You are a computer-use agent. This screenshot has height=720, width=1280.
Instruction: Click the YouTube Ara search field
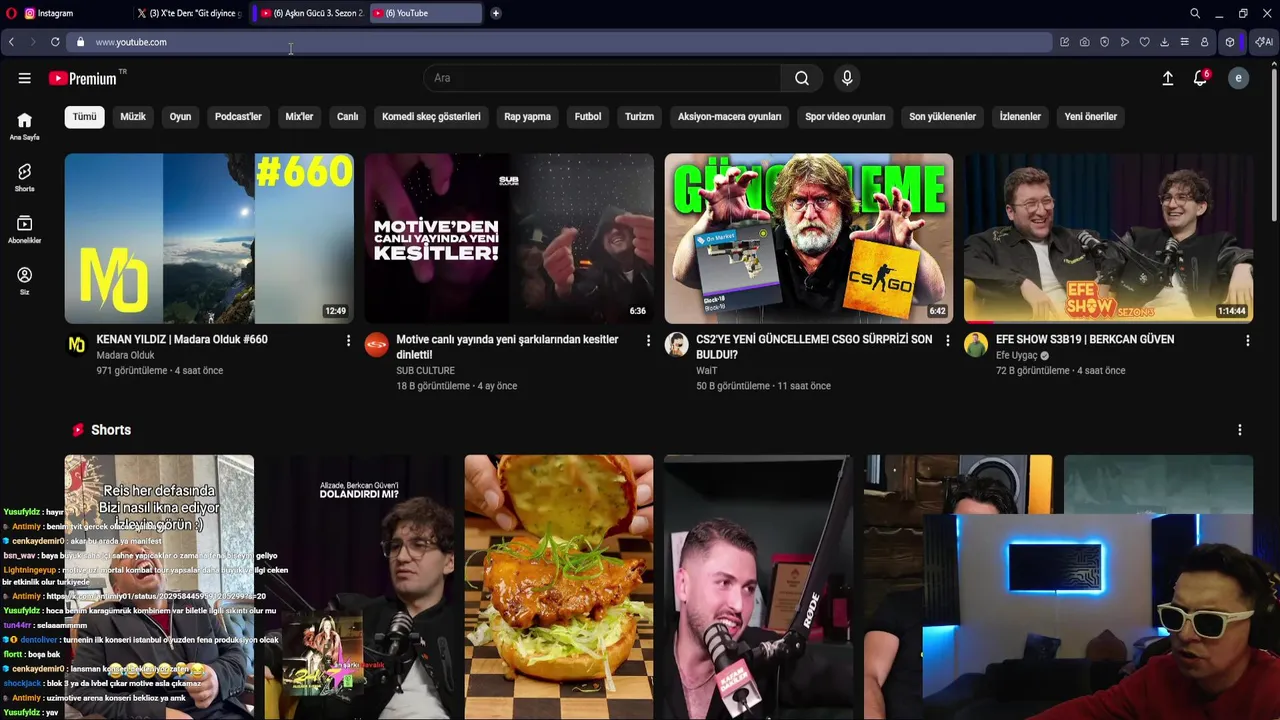click(602, 78)
